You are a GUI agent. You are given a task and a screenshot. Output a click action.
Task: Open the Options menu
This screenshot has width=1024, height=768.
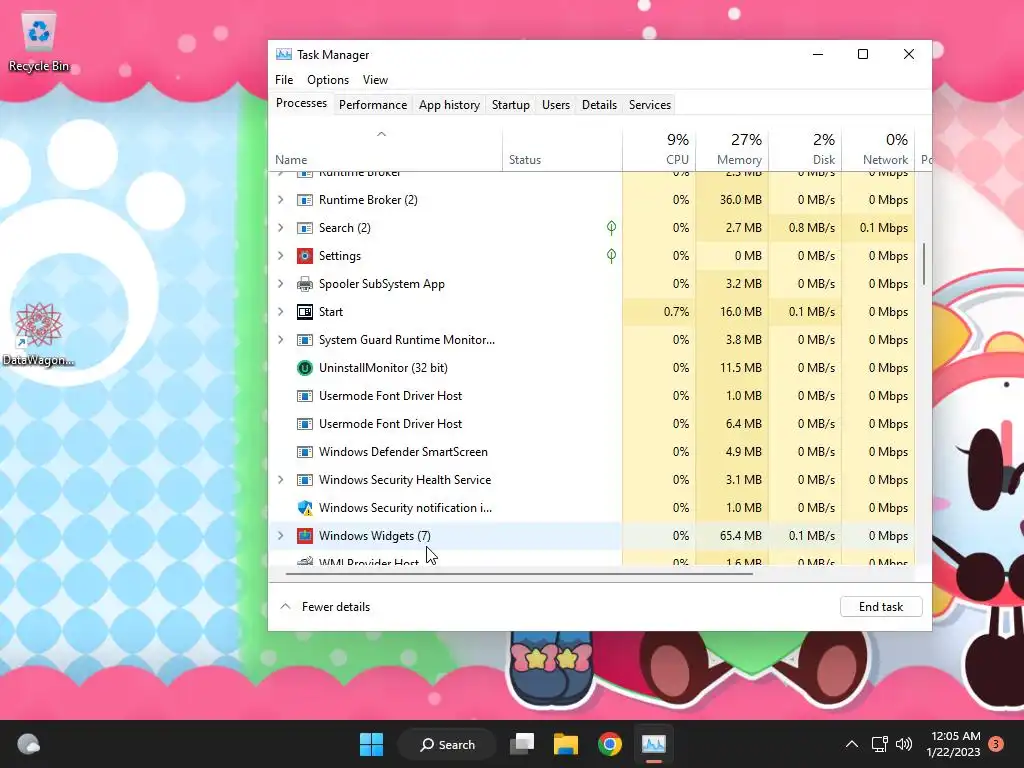pos(328,80)
